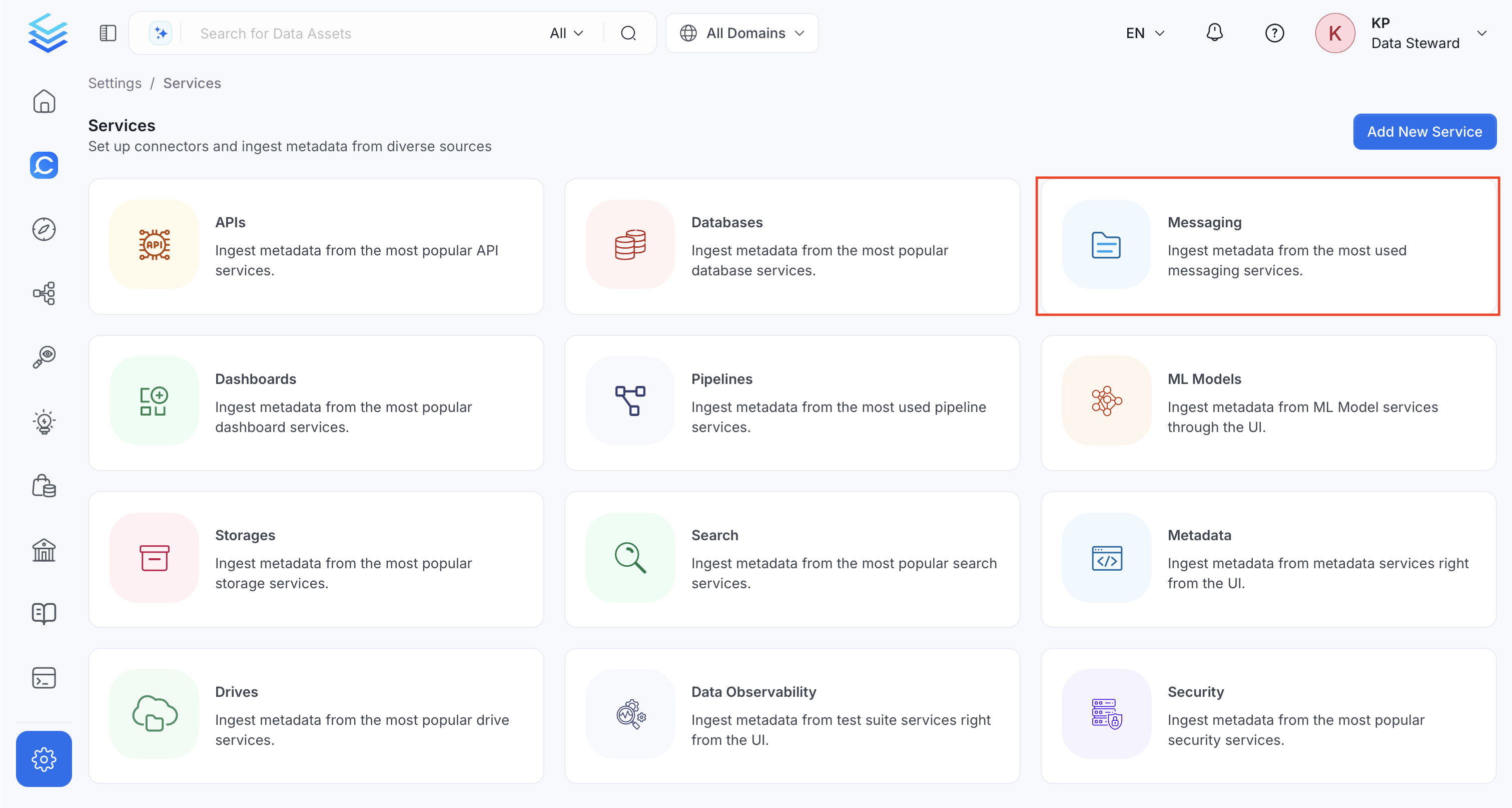
Task: Click the Databases stack icon
Action: [630, 244]
